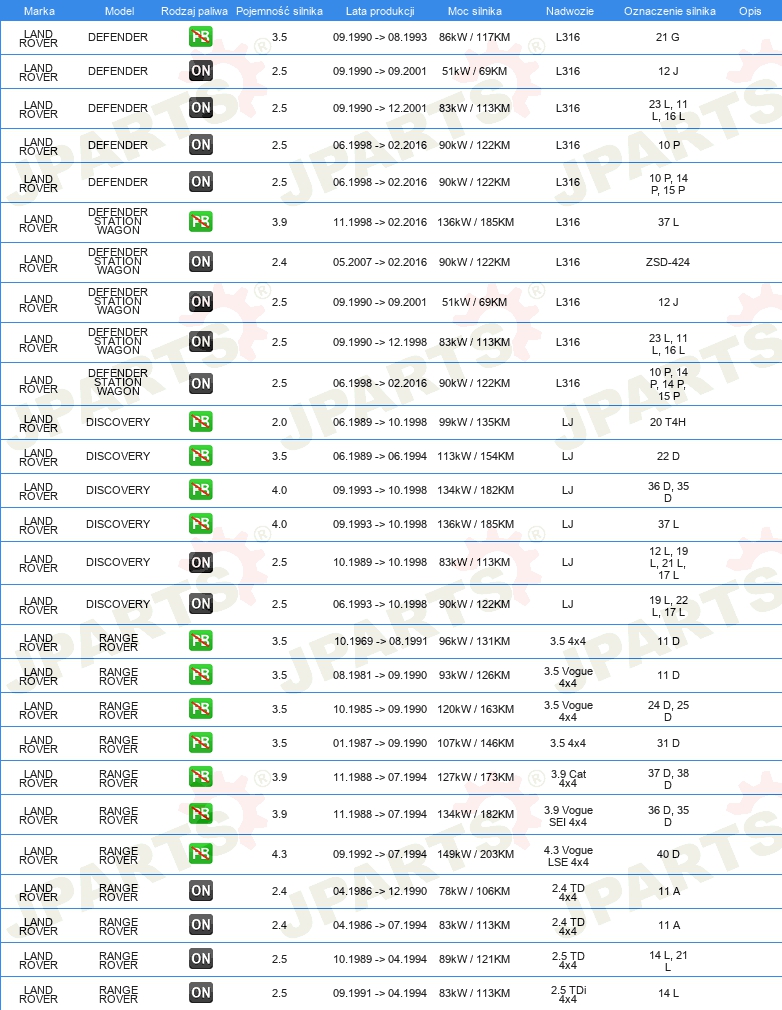Click the petrol icon in the Discovery 2.0 row
Viewport: 782px width, 1010px height.
200,422
